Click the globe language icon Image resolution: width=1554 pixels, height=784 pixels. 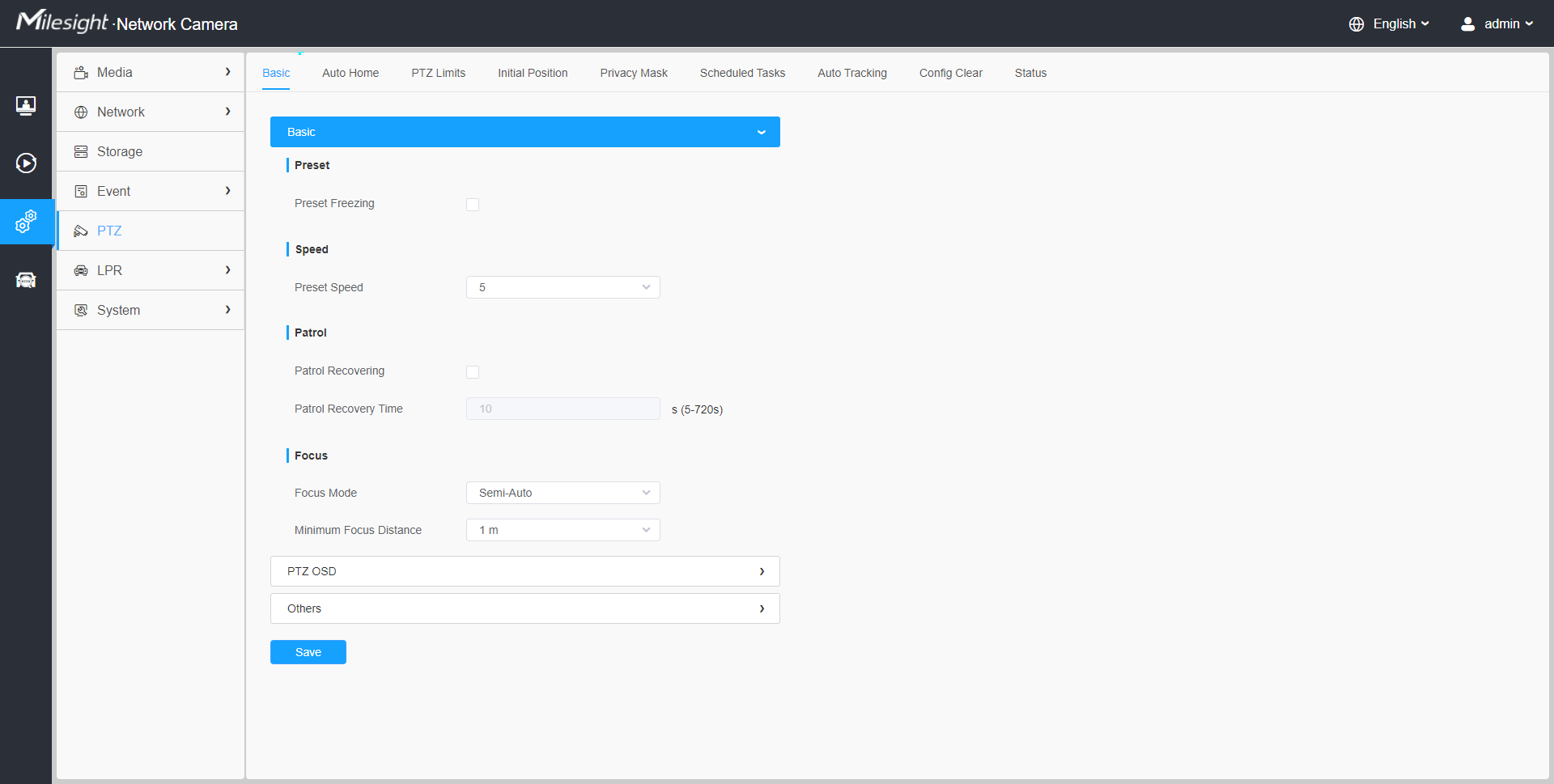coord(1357,24)
